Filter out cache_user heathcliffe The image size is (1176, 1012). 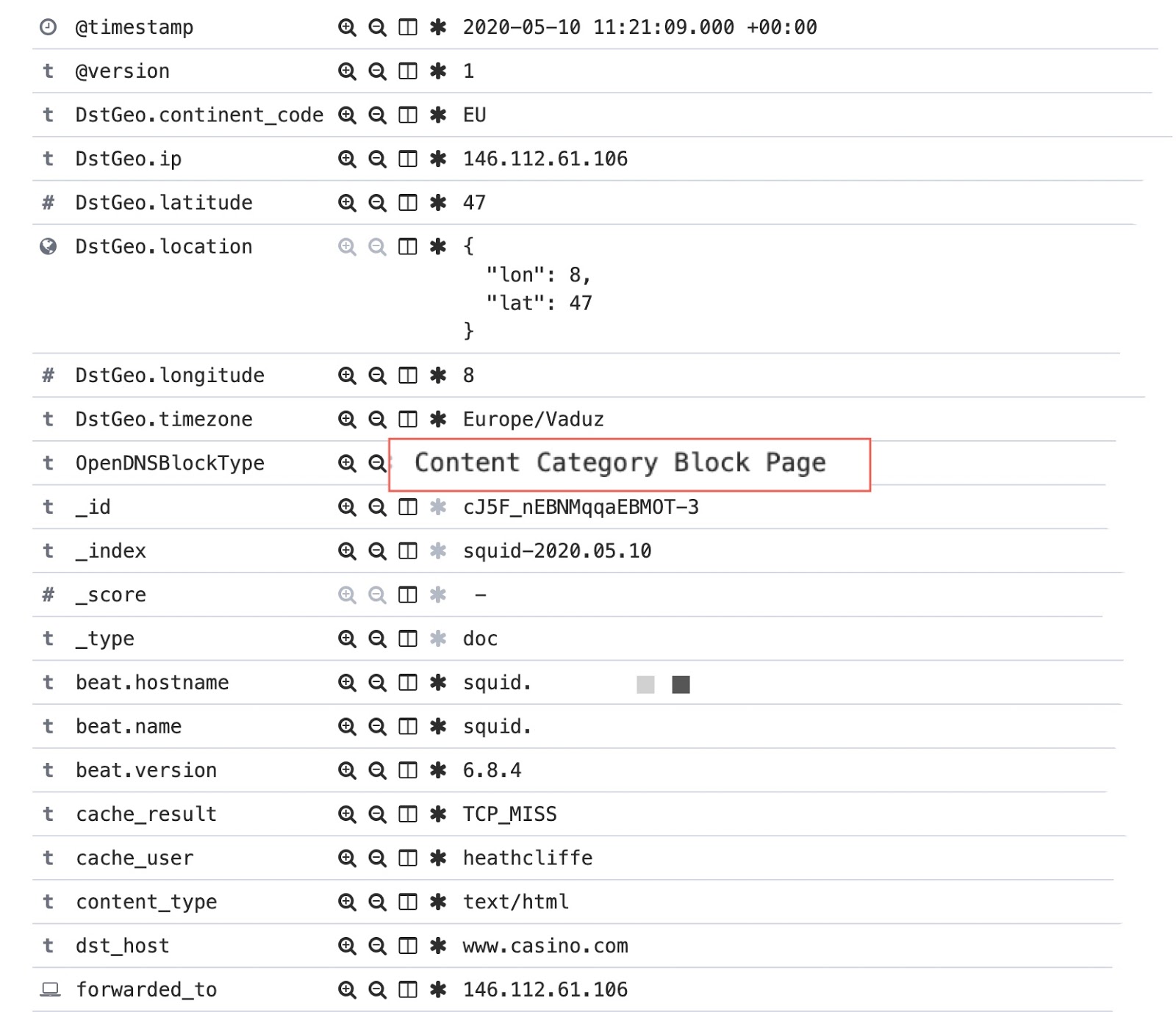[377, 858]
